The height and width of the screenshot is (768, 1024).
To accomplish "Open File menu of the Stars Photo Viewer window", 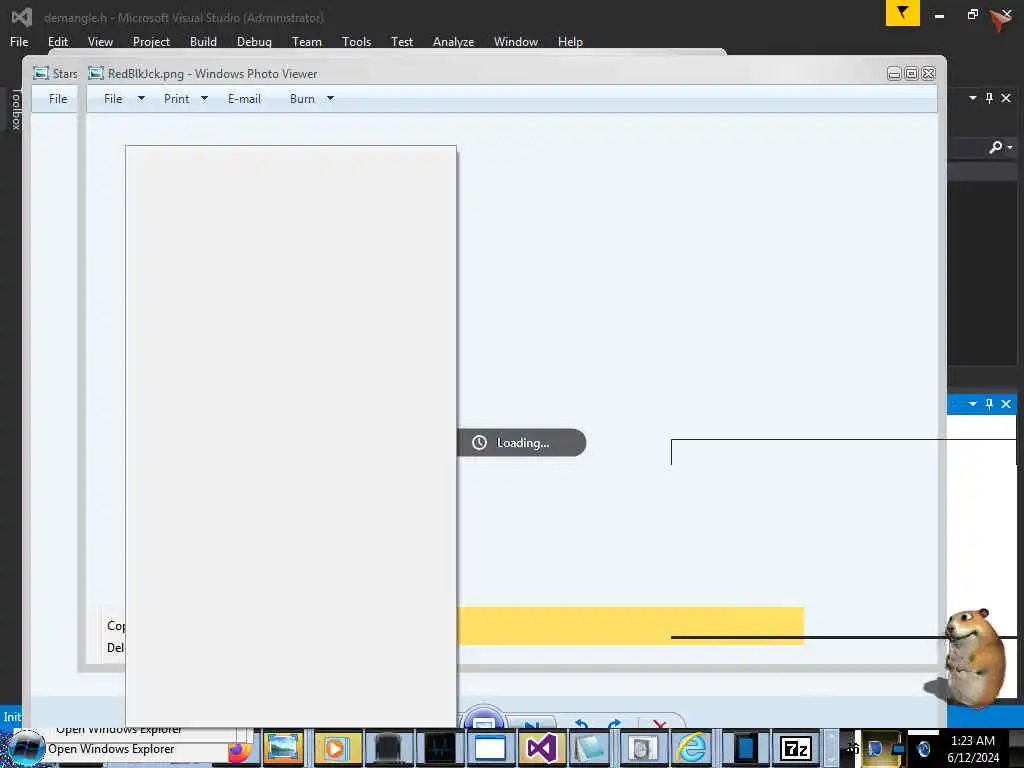I will (x=58, y=99).
